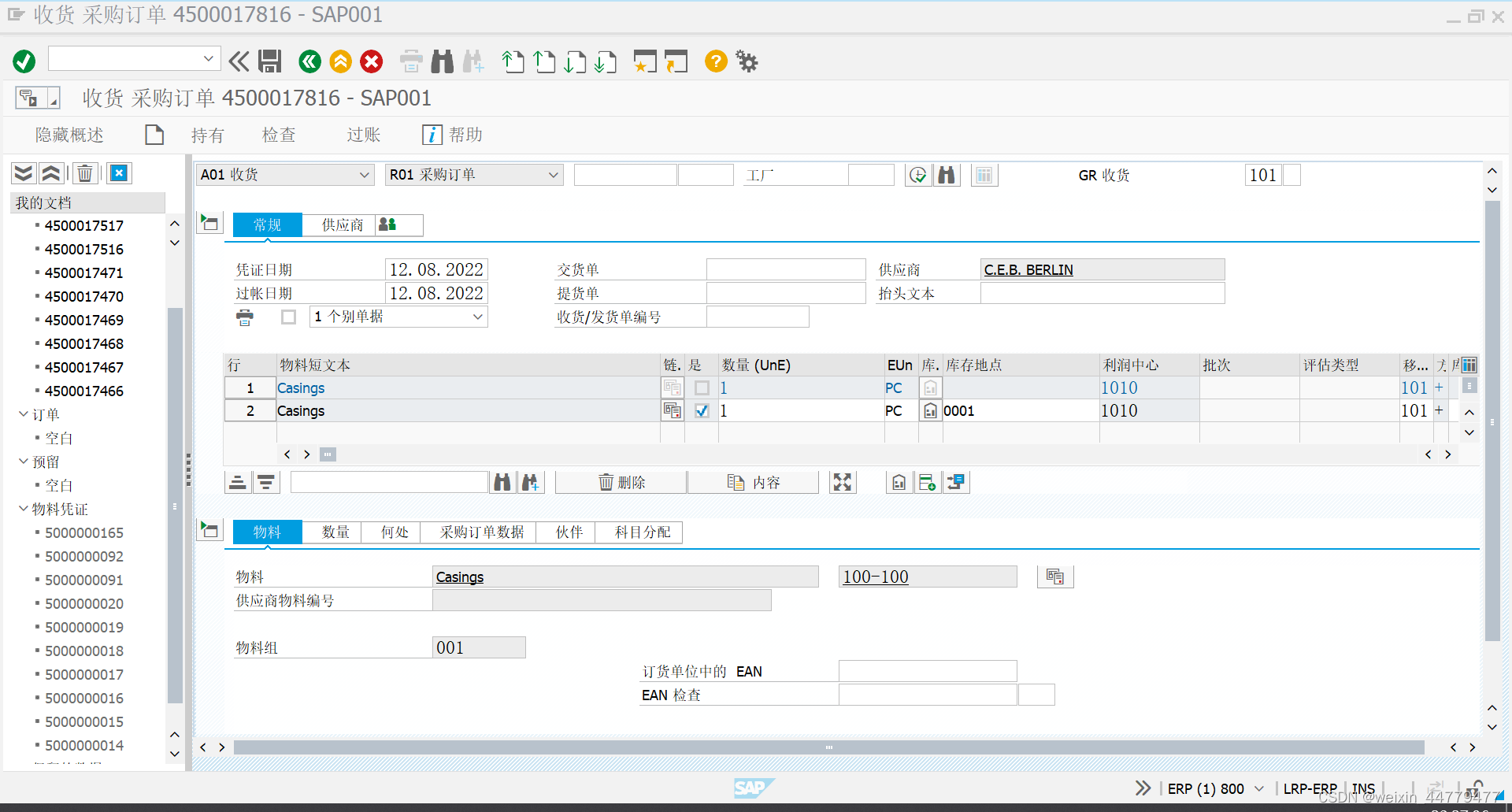Click the green Back arrow icon
This screenshot has height=812, width=1512.
tap(309, 61)
